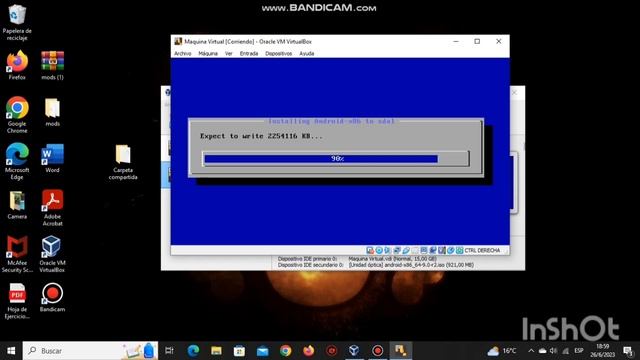
Task: Click the hard disk activity status icon
Action: tap(370, 250)
